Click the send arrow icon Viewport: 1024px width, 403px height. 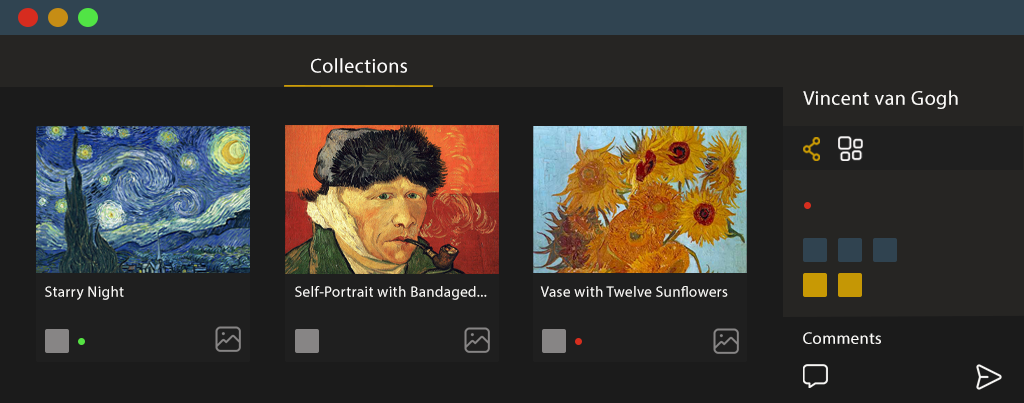coord(988,376)
